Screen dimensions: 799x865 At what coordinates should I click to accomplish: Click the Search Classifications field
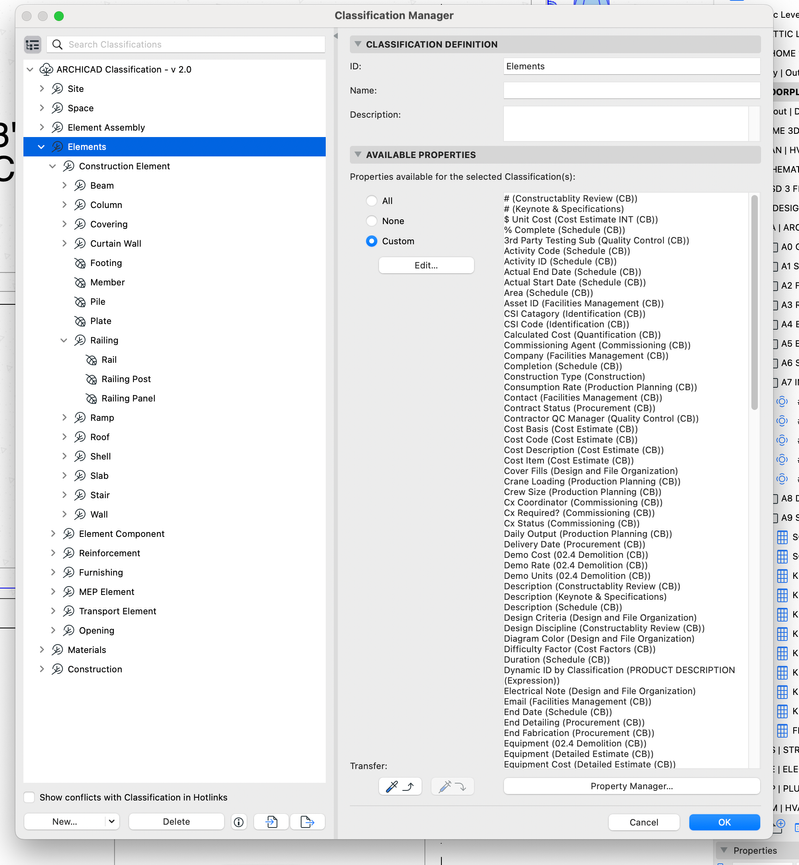point(187,45)
